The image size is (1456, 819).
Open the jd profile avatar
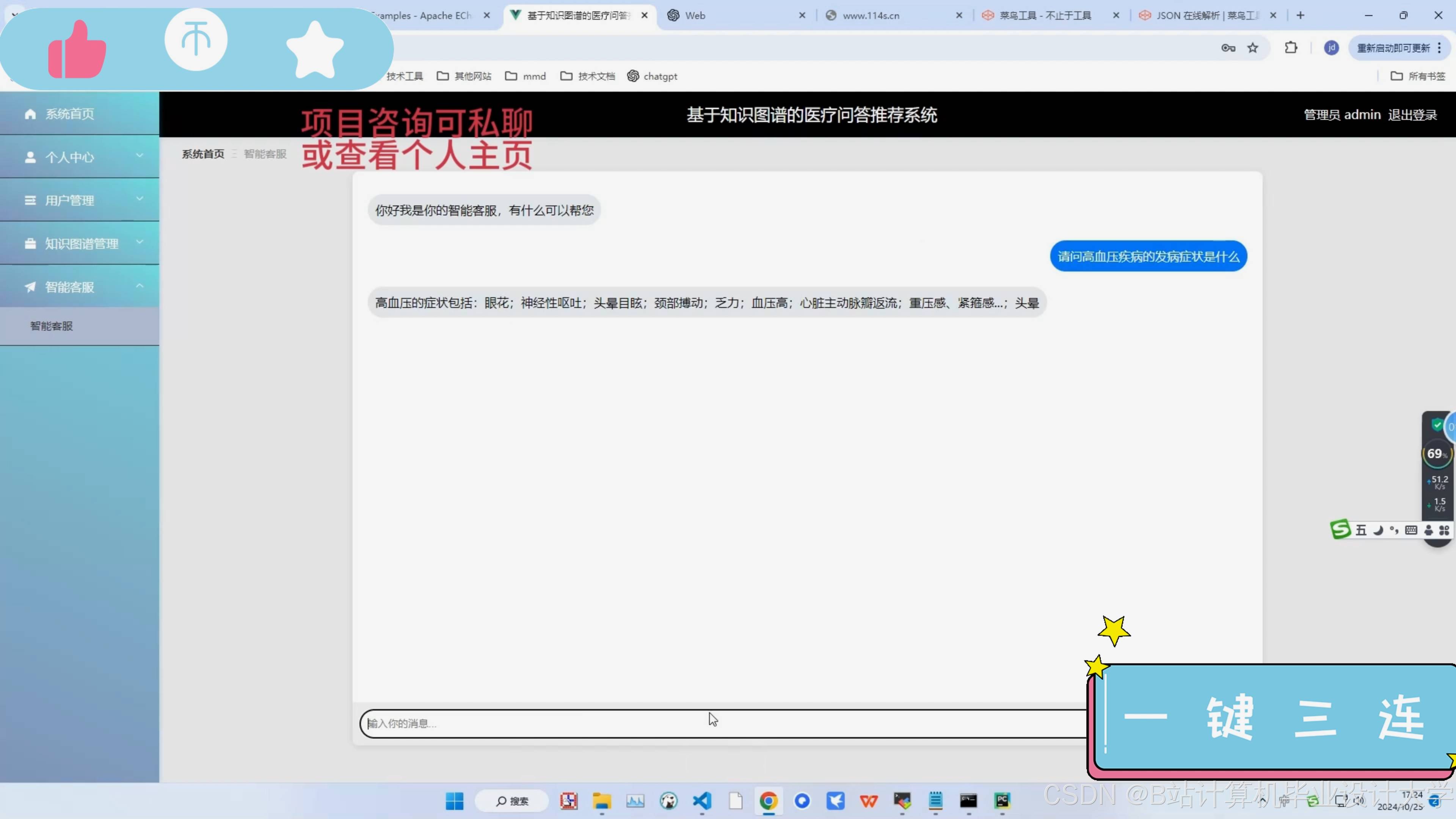(1331, 48)
